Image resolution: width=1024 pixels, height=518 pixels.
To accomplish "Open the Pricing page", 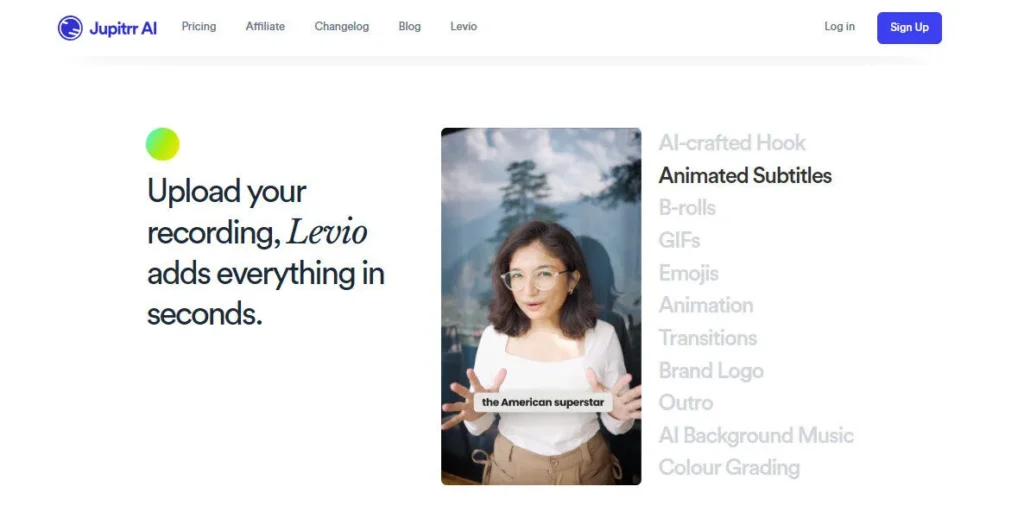I will click(198, 27).
